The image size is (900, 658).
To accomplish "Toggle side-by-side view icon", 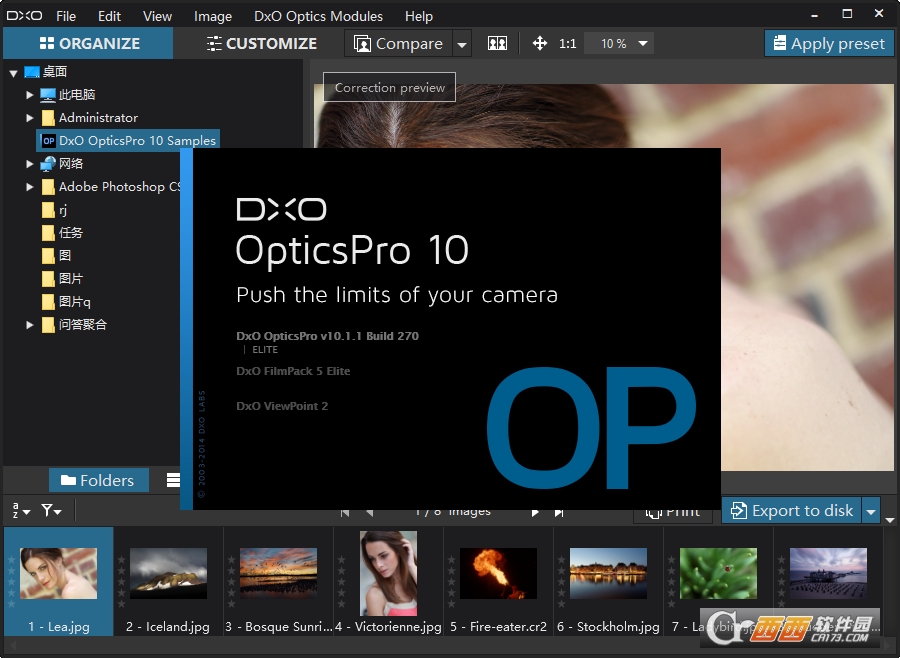I will [497, 44].
